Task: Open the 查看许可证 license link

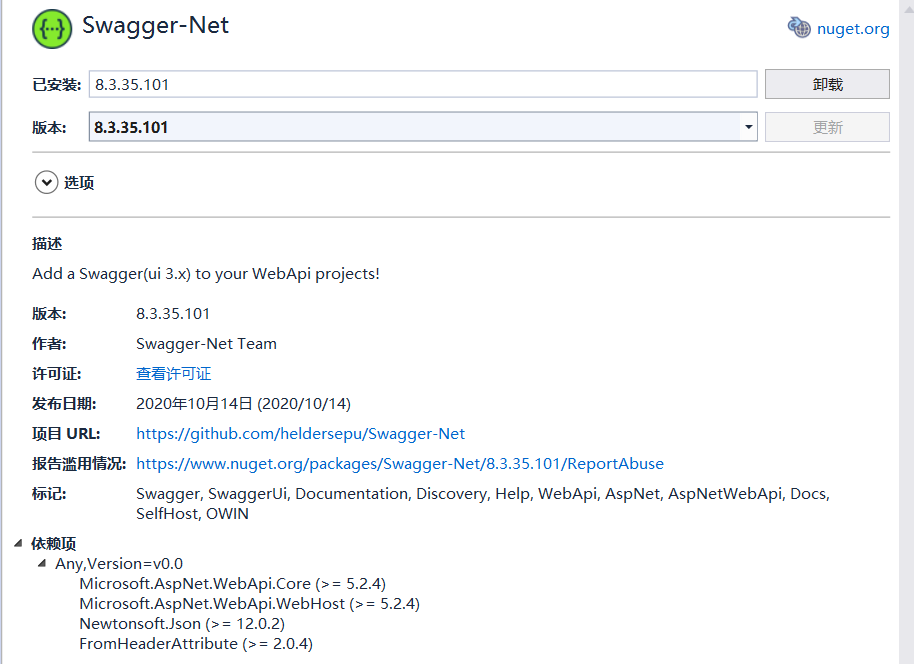Action: (173, 374)
